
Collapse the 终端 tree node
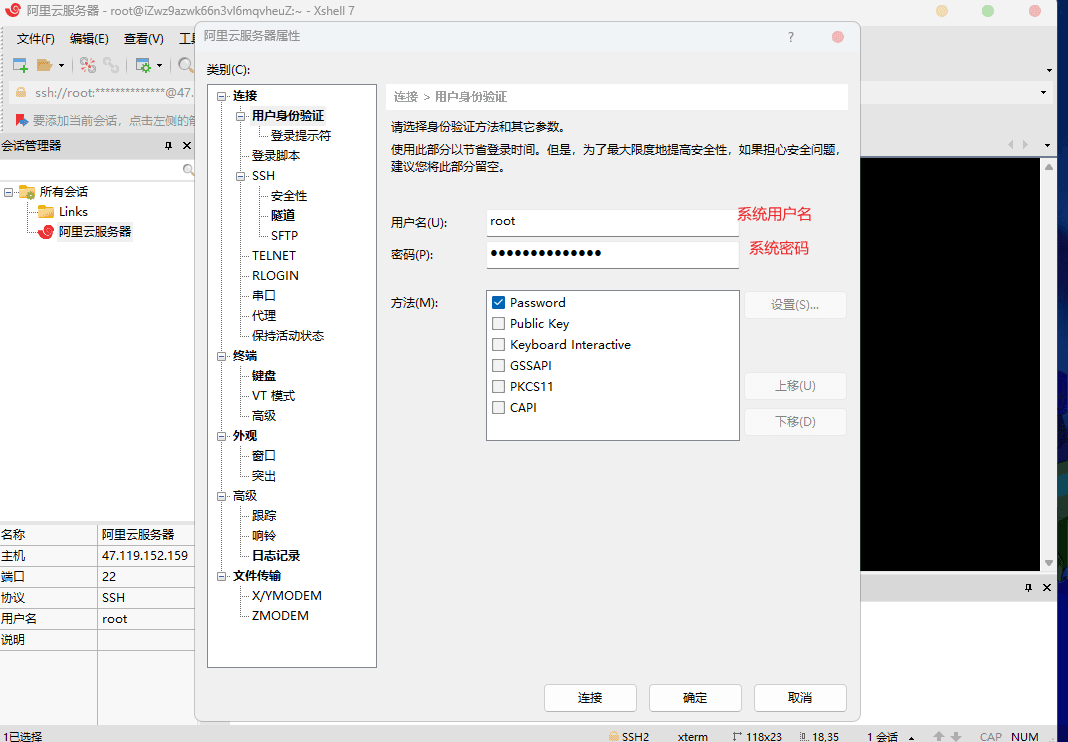[221, 356]
